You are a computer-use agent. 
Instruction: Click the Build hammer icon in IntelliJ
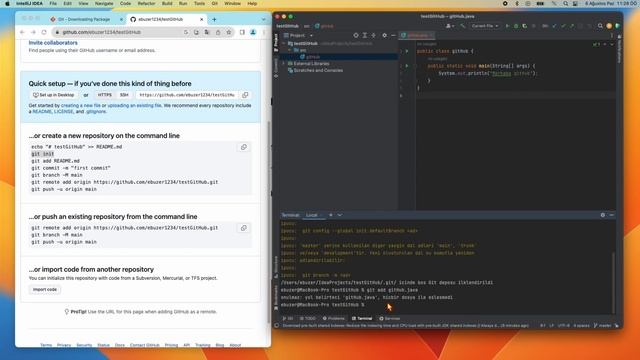(x=462, y=26)
